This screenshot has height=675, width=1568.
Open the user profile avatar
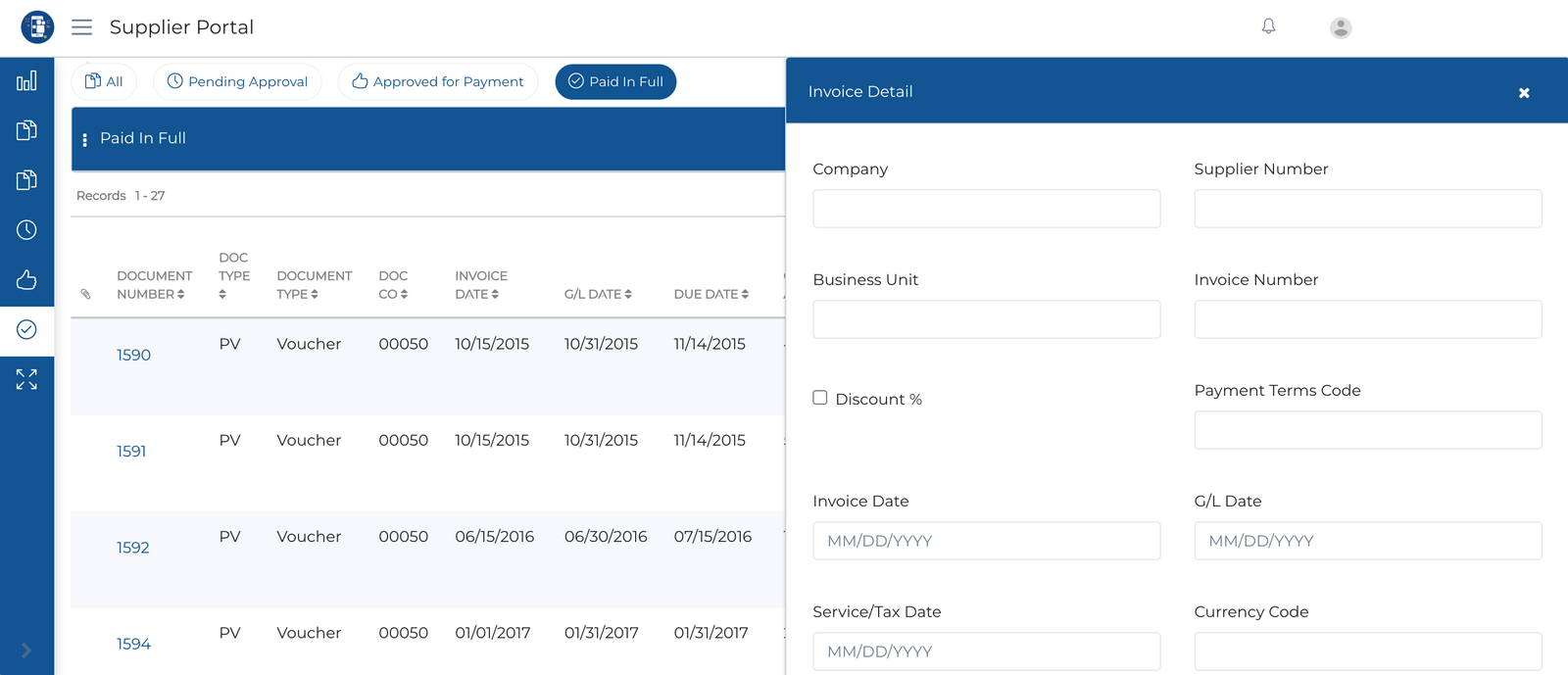point(1341,28)
